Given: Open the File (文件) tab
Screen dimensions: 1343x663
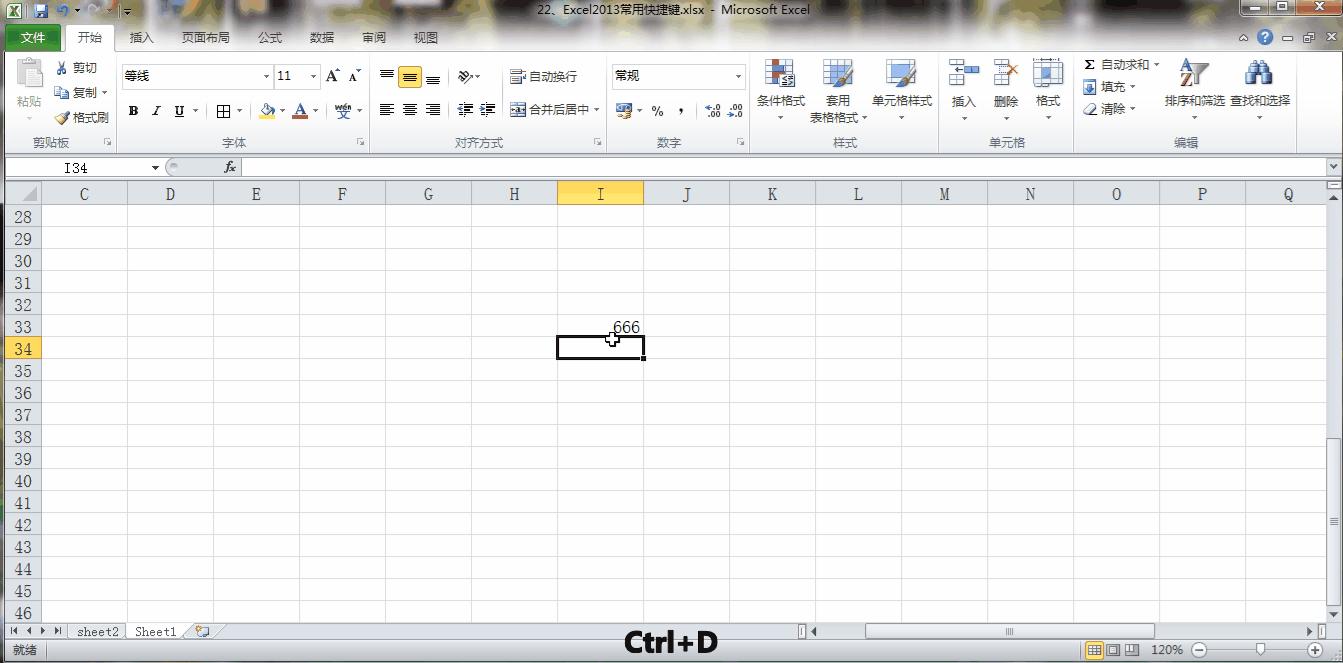Looking at the screenshot, I should pos(33,38).
